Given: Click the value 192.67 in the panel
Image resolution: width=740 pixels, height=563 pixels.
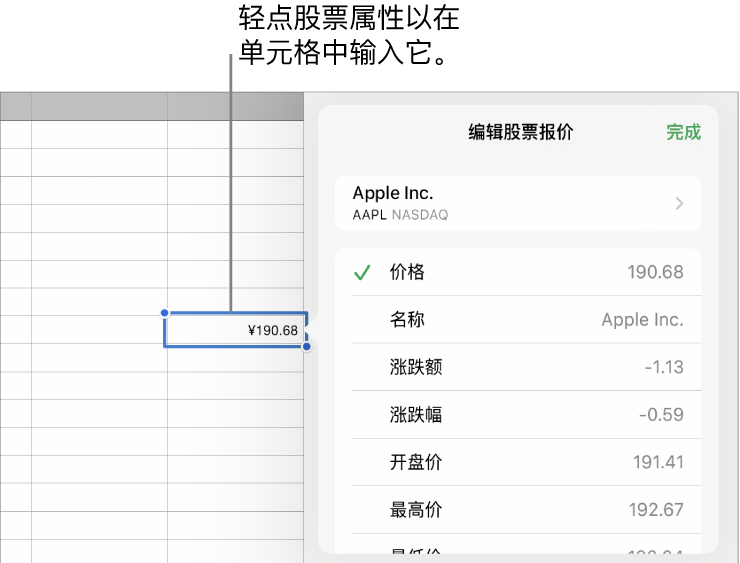Looking at the screenshot, I should [x=656, y=510].
